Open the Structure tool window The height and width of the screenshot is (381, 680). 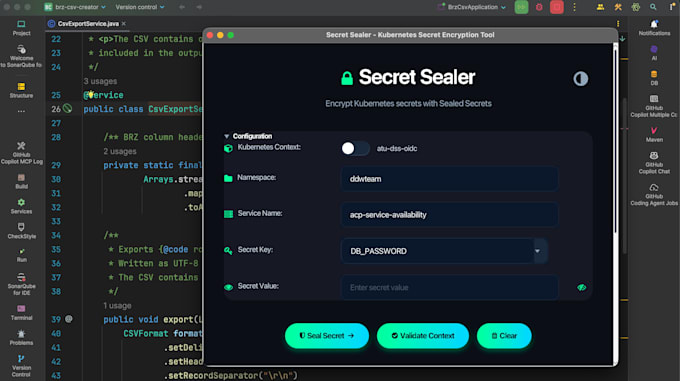[x=21, y=90]
